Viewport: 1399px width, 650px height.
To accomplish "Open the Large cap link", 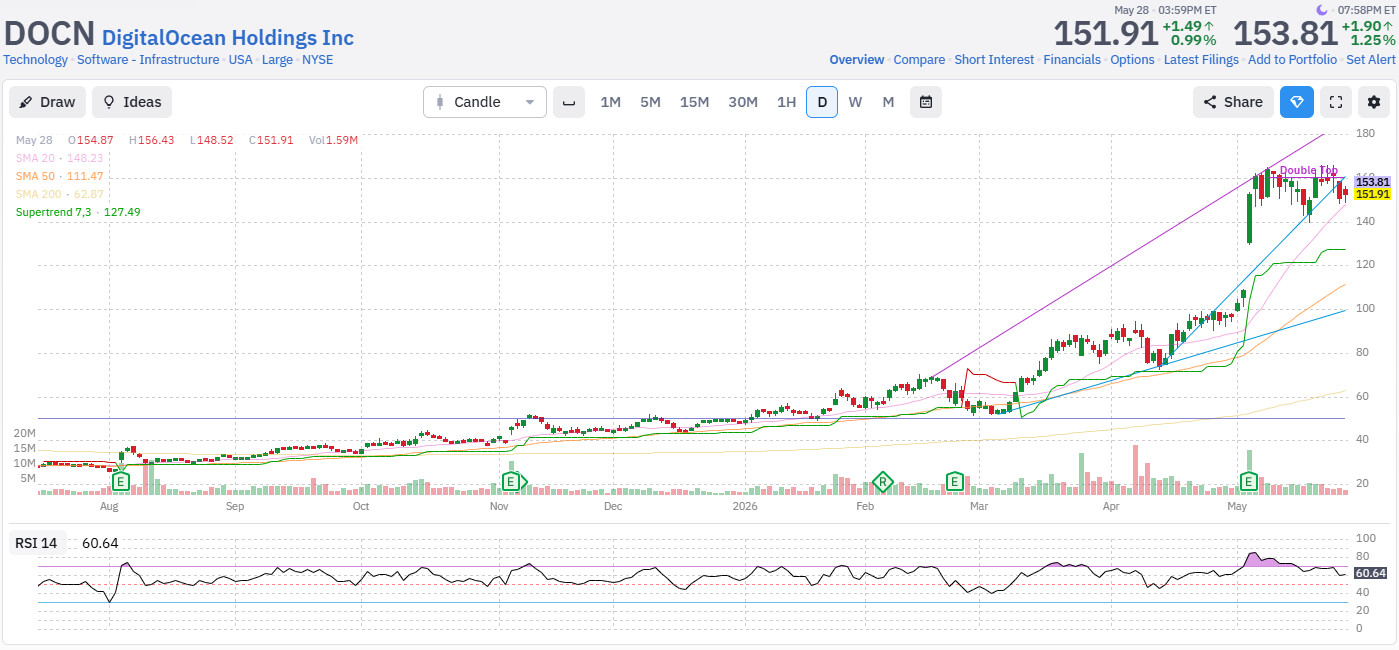I will 277,60.
